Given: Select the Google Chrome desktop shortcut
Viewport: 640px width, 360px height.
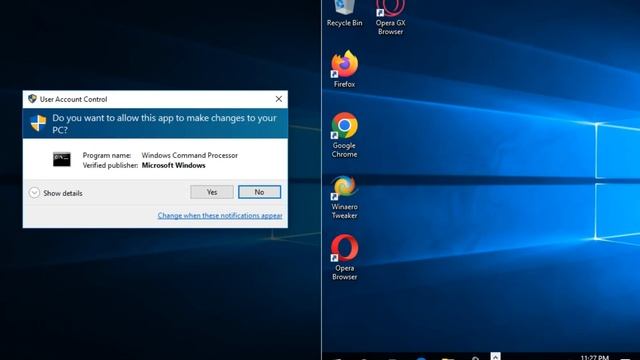Looking at the screenshot, I should click(x=344, y=135).
